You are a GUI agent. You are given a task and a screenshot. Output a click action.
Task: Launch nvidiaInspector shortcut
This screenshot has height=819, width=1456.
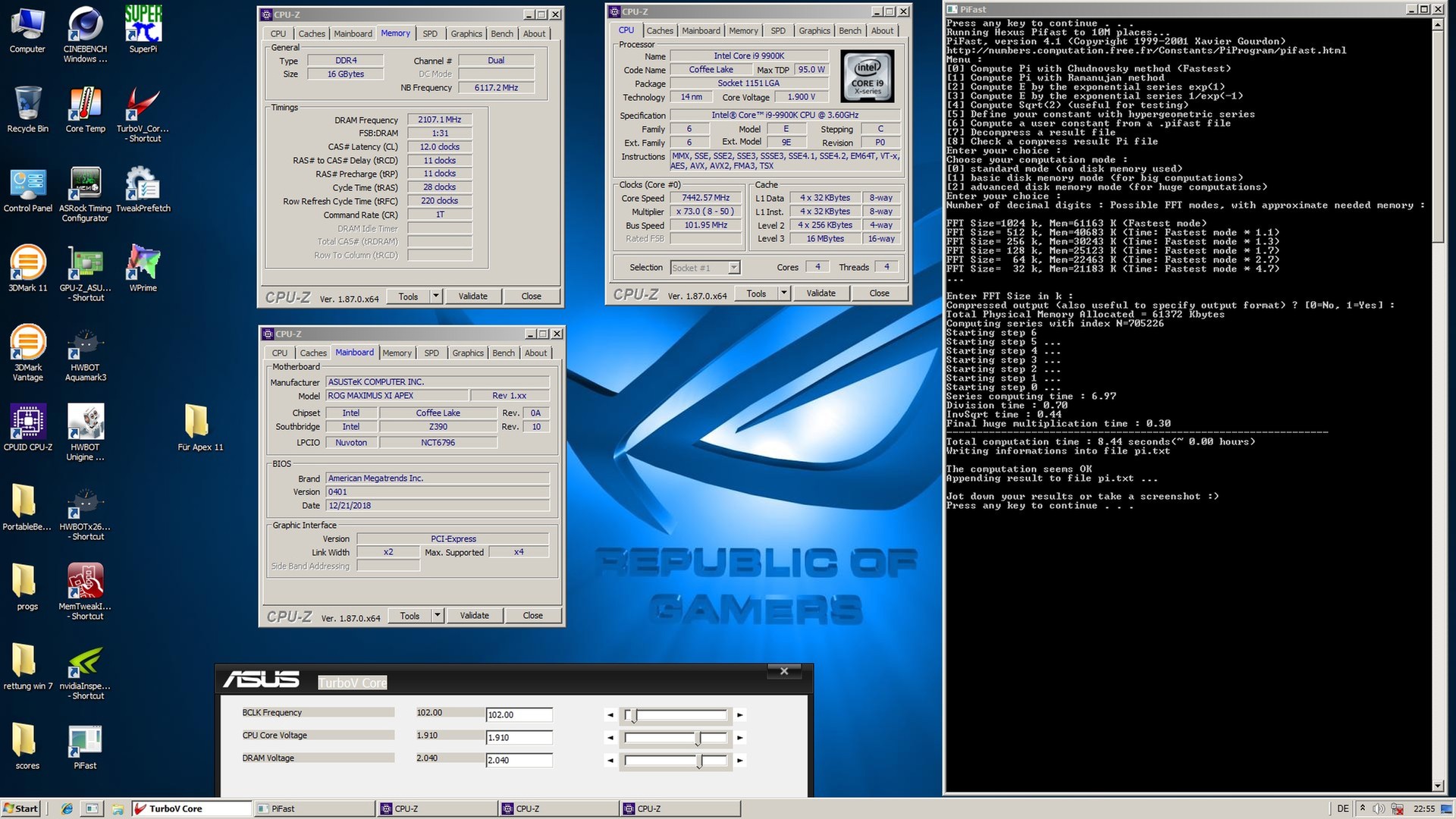point(85,671)
